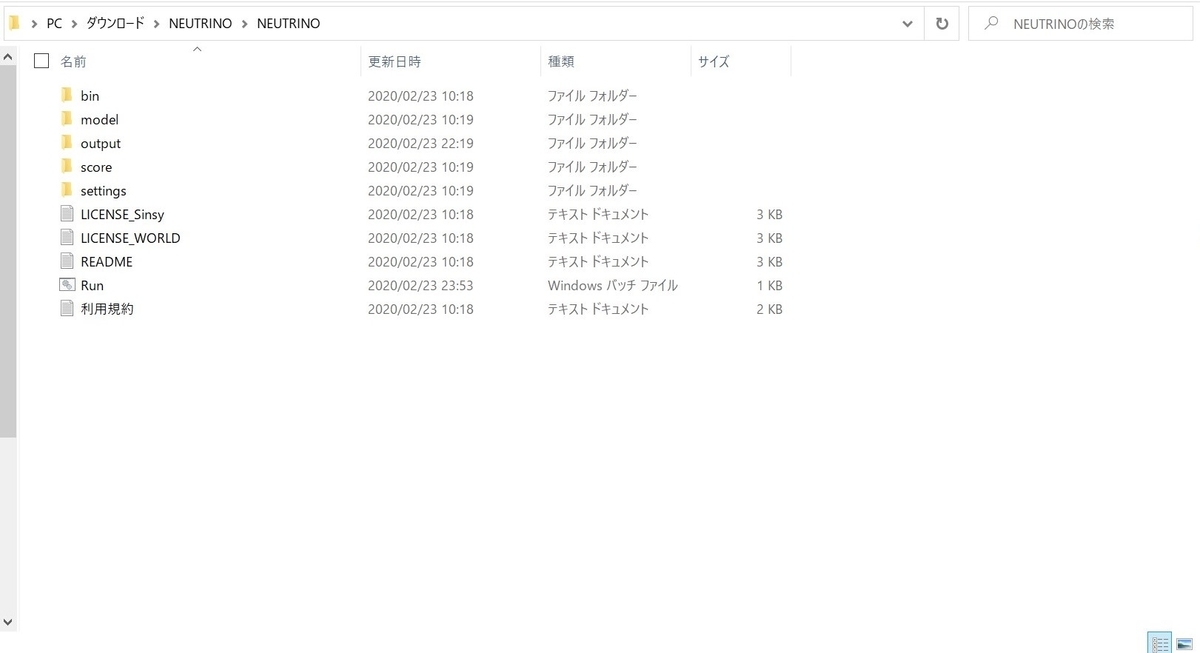Click the bin folder icon
Screen dimensions: 1200x653
pyautogui.click(x=67, y=95)
